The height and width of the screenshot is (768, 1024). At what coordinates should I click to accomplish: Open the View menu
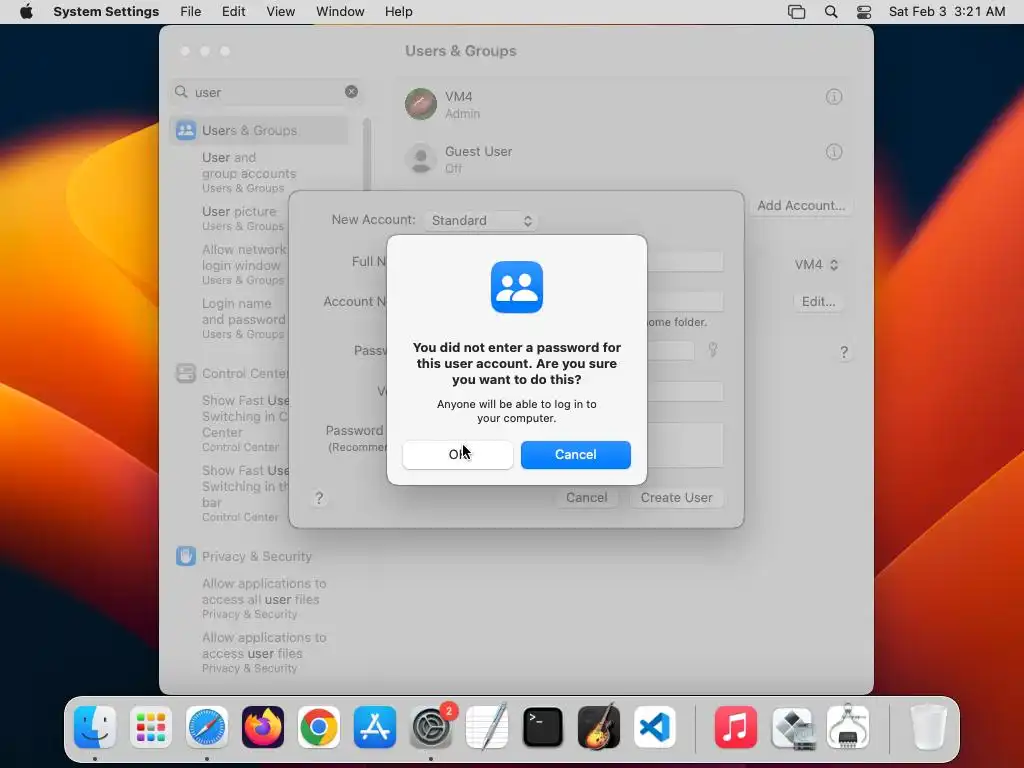(x=280, y=12)
